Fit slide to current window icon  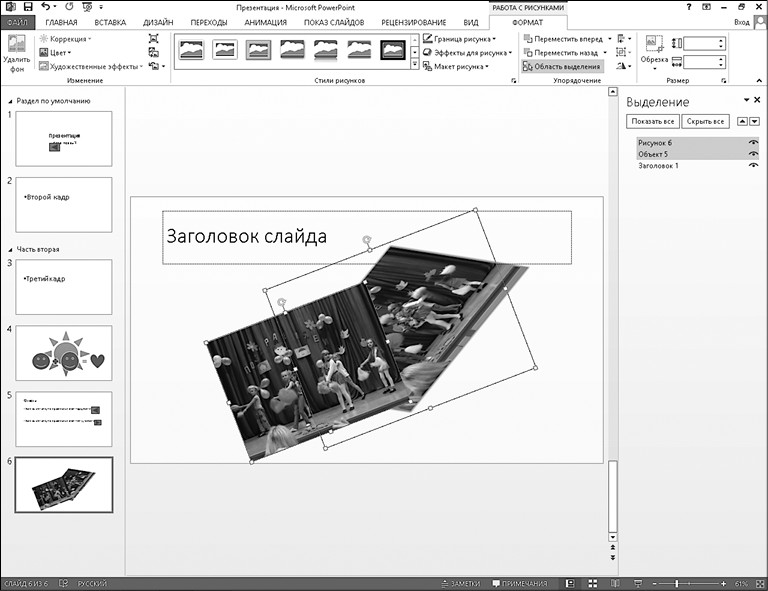[759, 583]
